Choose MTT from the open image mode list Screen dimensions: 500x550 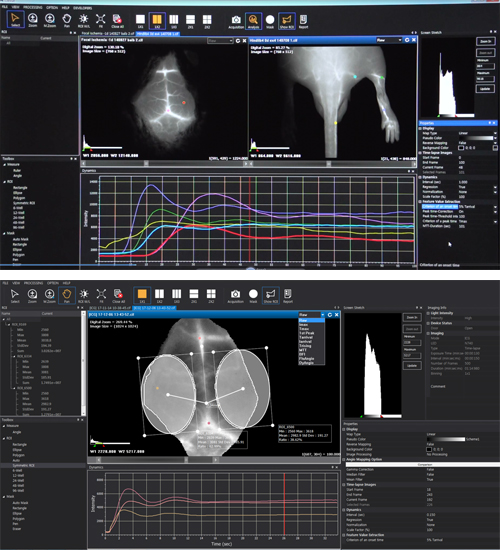click(303, 350)
